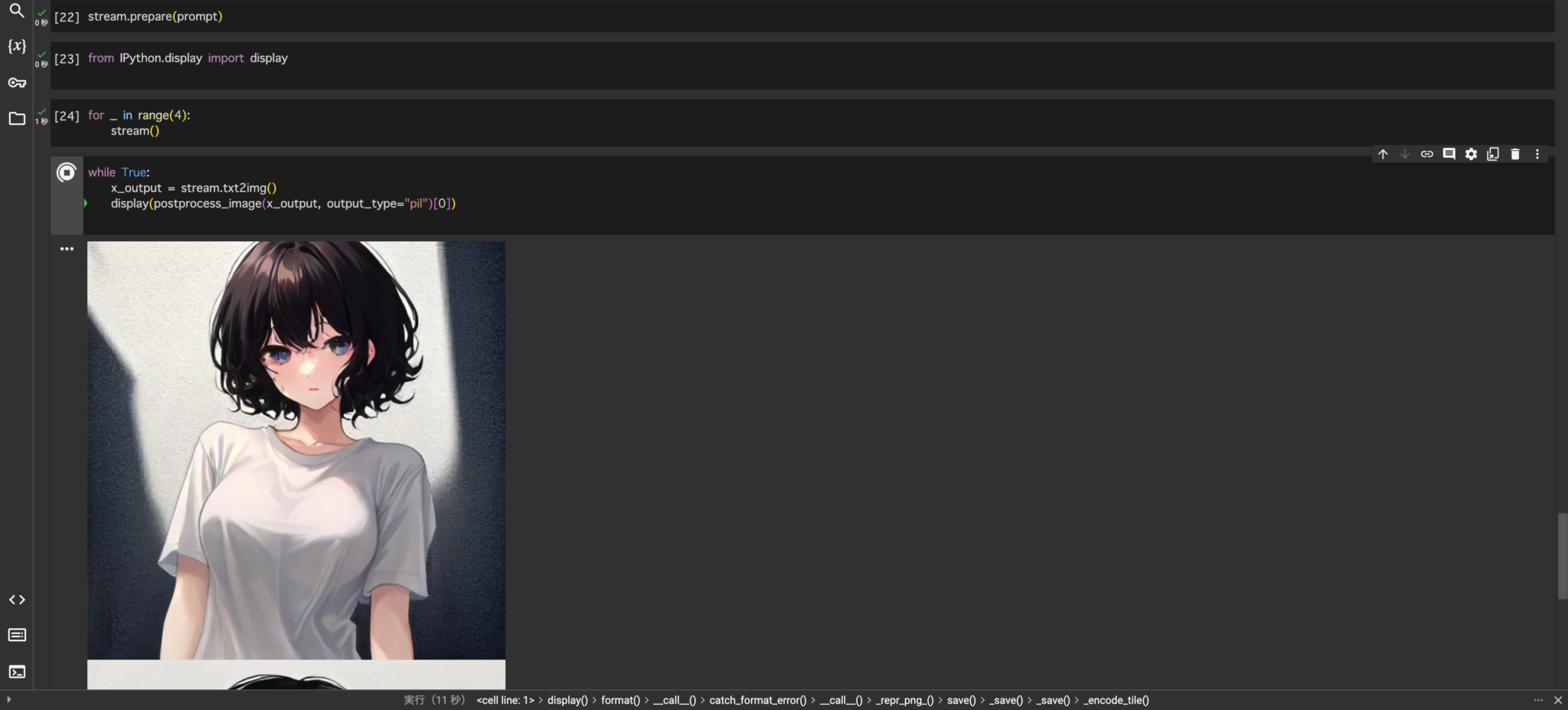Viewport: 1568px width, 710px height.
Task: Open the code snippets panel
Action: pyautogui.click(x=16, y=600)
